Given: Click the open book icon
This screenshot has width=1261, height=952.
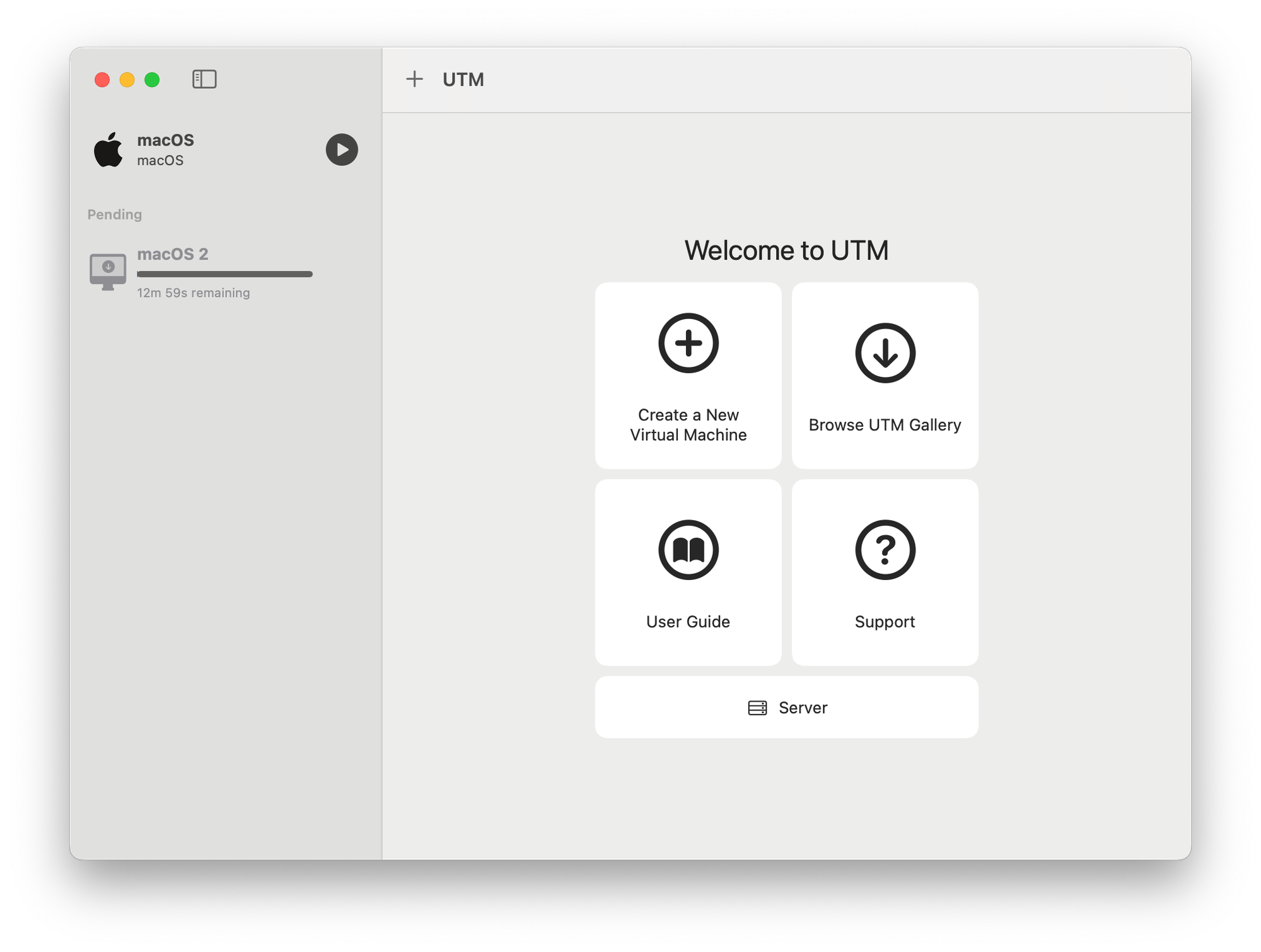Looking at the screenshot, I should [x=688, y=550].
